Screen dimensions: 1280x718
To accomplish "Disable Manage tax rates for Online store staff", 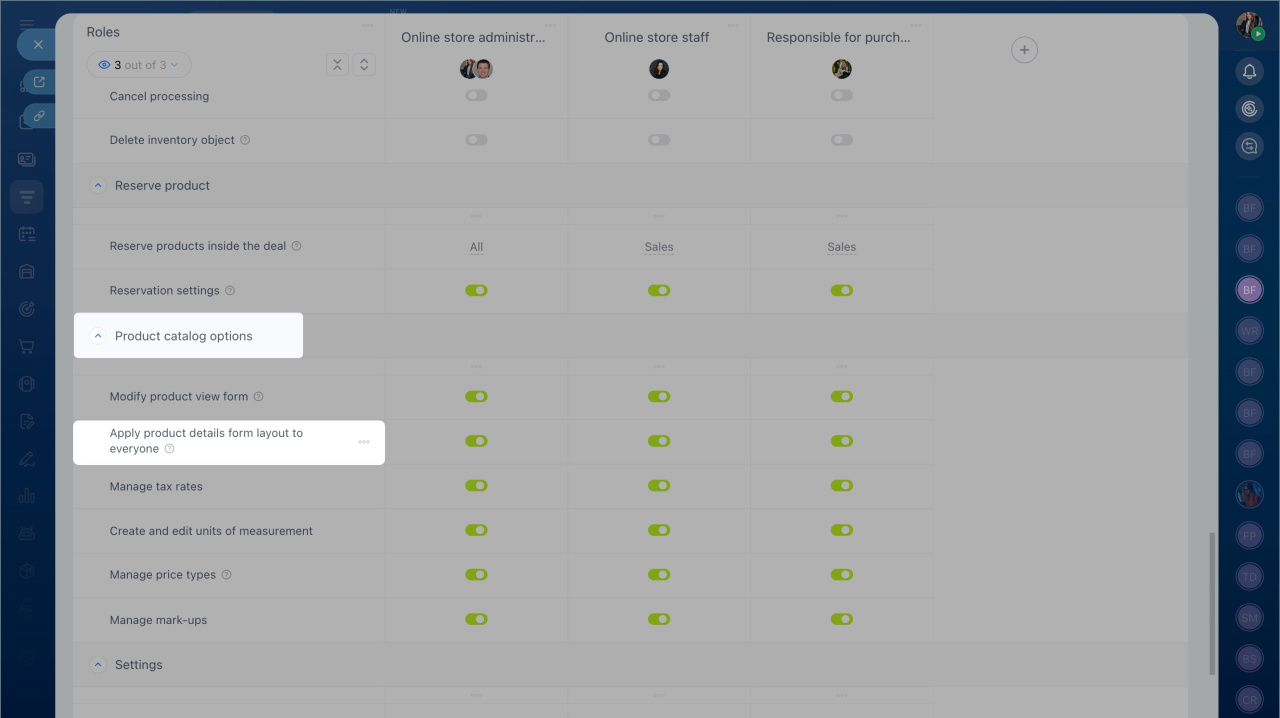I will coord(659,486).
